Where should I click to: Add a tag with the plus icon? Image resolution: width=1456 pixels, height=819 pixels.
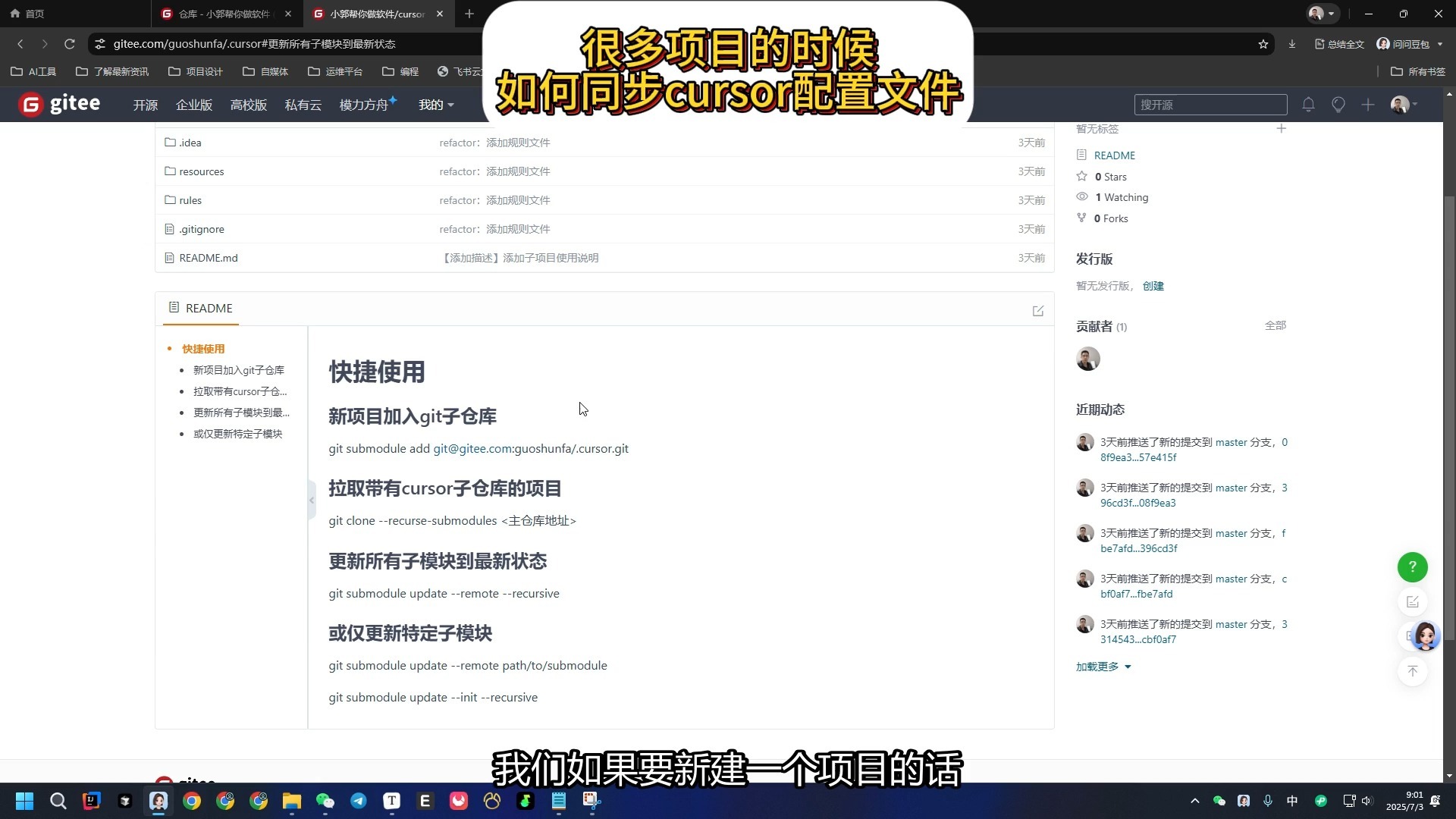1281,128
